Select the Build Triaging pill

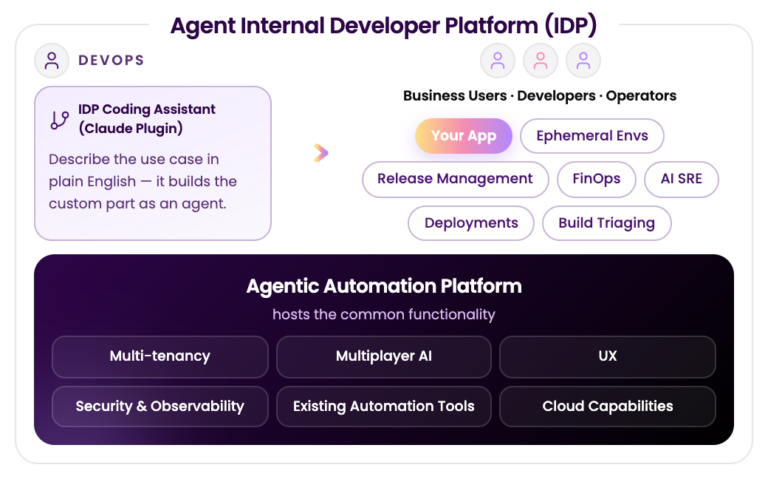pyautogui.click(x=606, y=223)
